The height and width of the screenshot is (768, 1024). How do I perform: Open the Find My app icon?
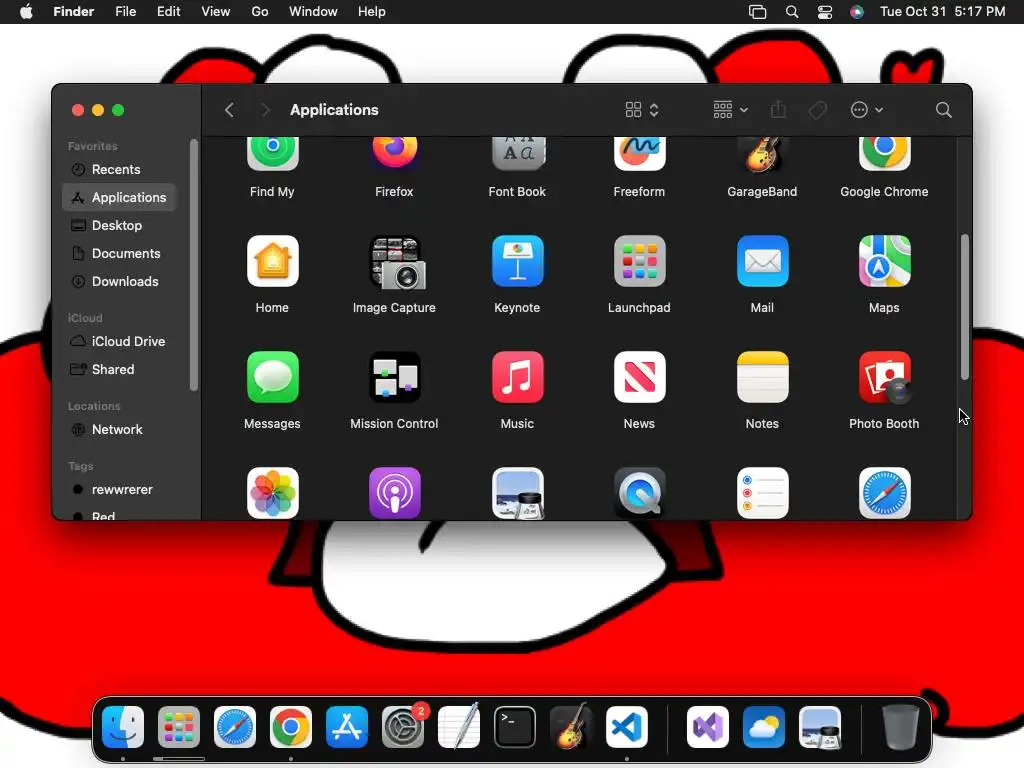[x=272, y=154]
